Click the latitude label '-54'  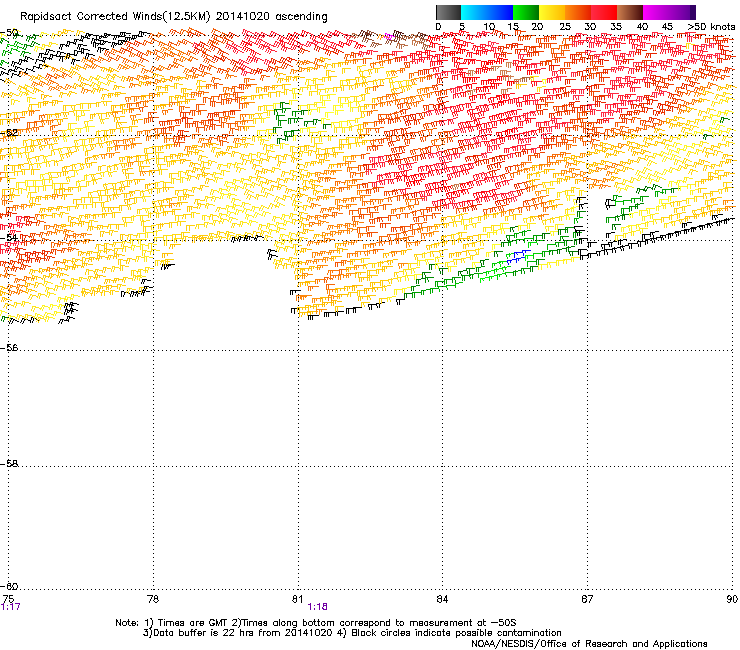coord(9,237)
